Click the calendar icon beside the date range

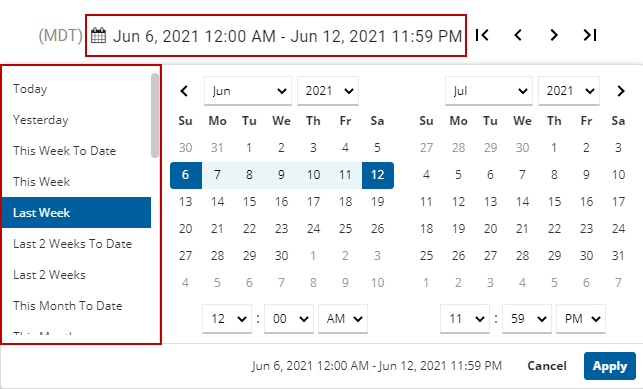point(98,36)
